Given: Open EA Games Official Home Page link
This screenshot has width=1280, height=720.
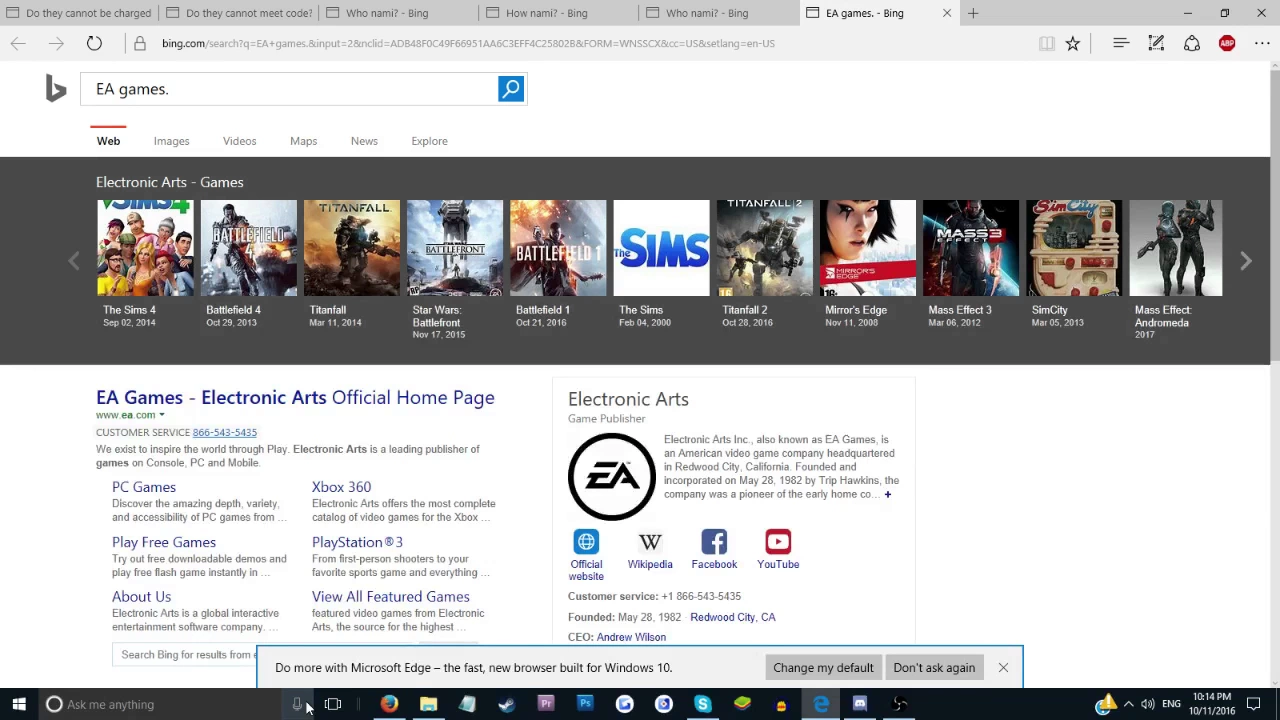Looking at the screenshot, I should click(295, 398).
